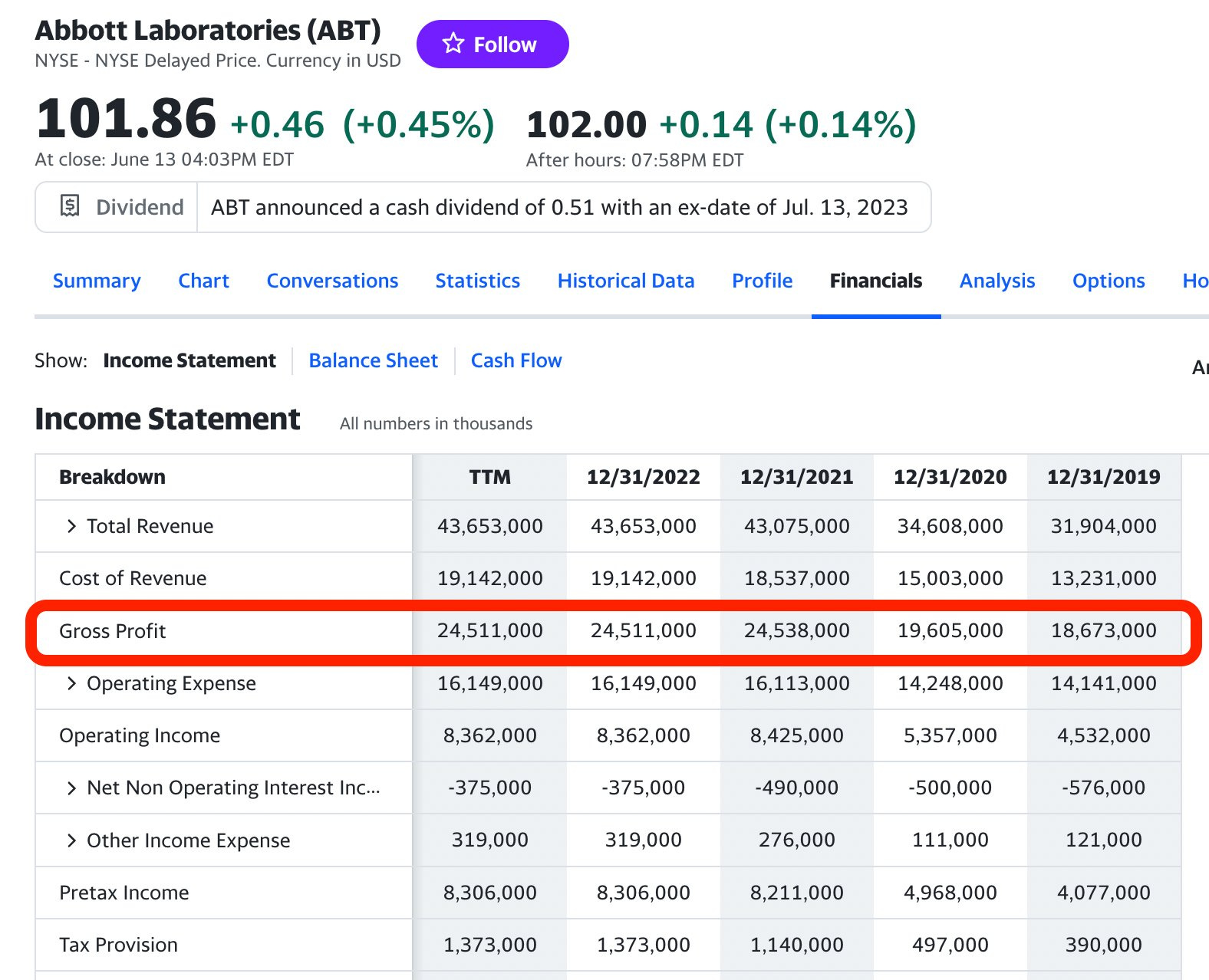Image resolution: width=1209 pixels, height=980 pixels.
Task: Select the Income Statement view
Action: click(x=189, y=360)
